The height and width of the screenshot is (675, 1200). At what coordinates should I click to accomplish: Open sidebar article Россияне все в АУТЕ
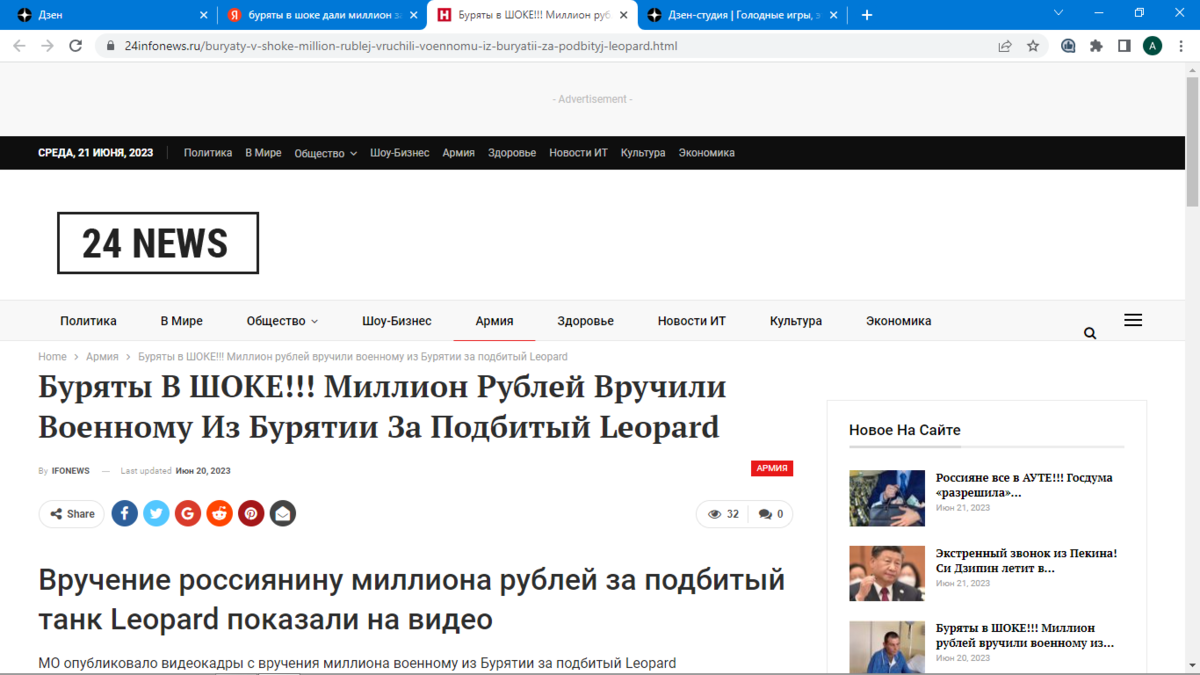1024,485
